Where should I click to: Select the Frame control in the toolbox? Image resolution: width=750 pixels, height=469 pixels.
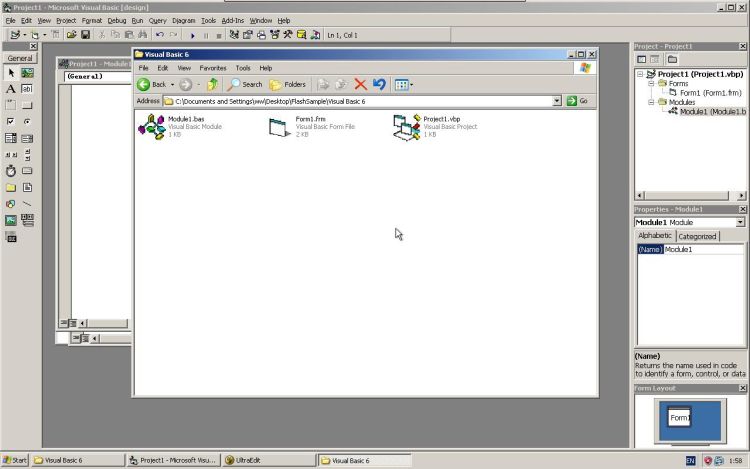11,105
